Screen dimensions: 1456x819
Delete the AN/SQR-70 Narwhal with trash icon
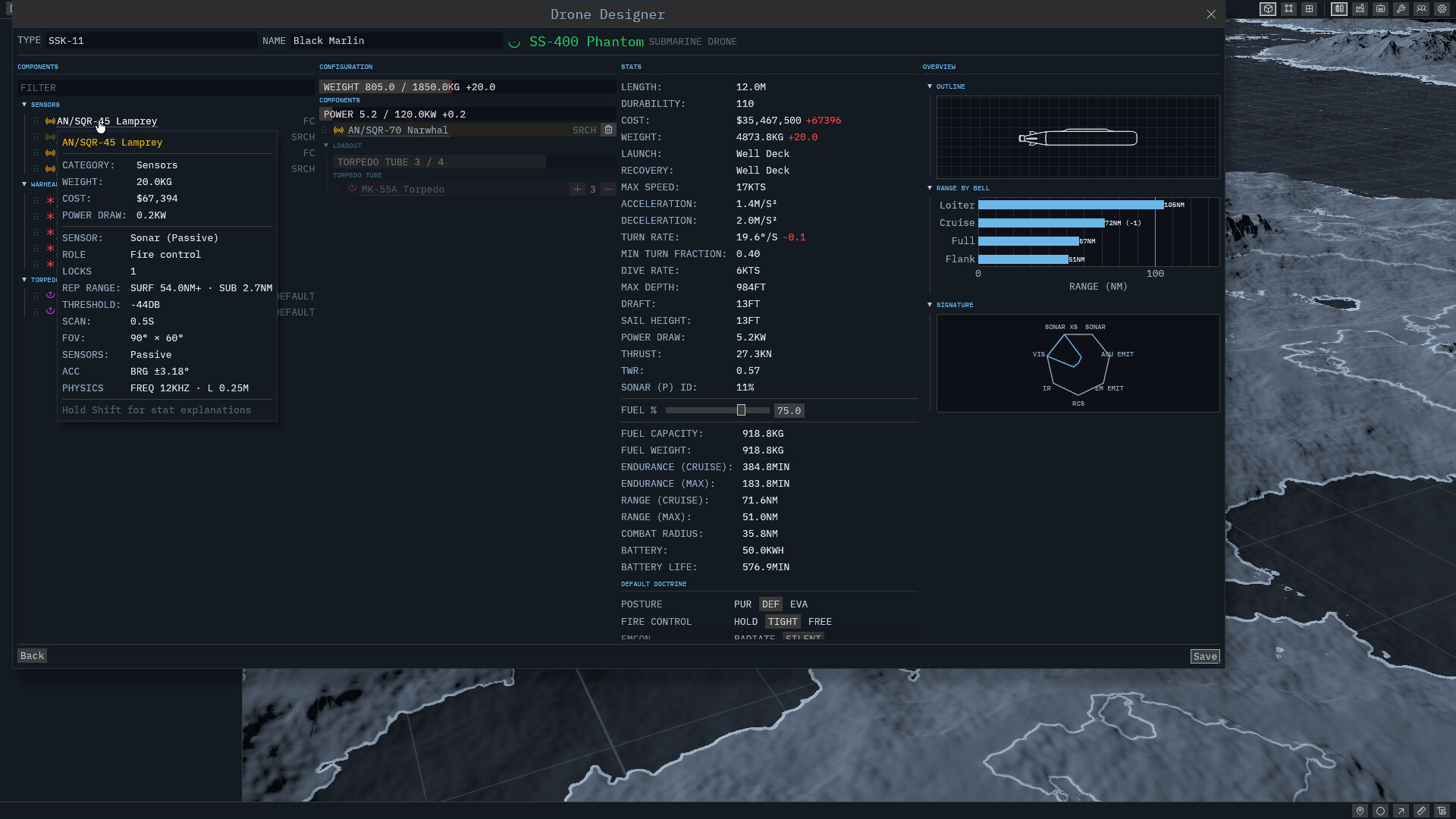pyautogui.click(x=608, y=130)
